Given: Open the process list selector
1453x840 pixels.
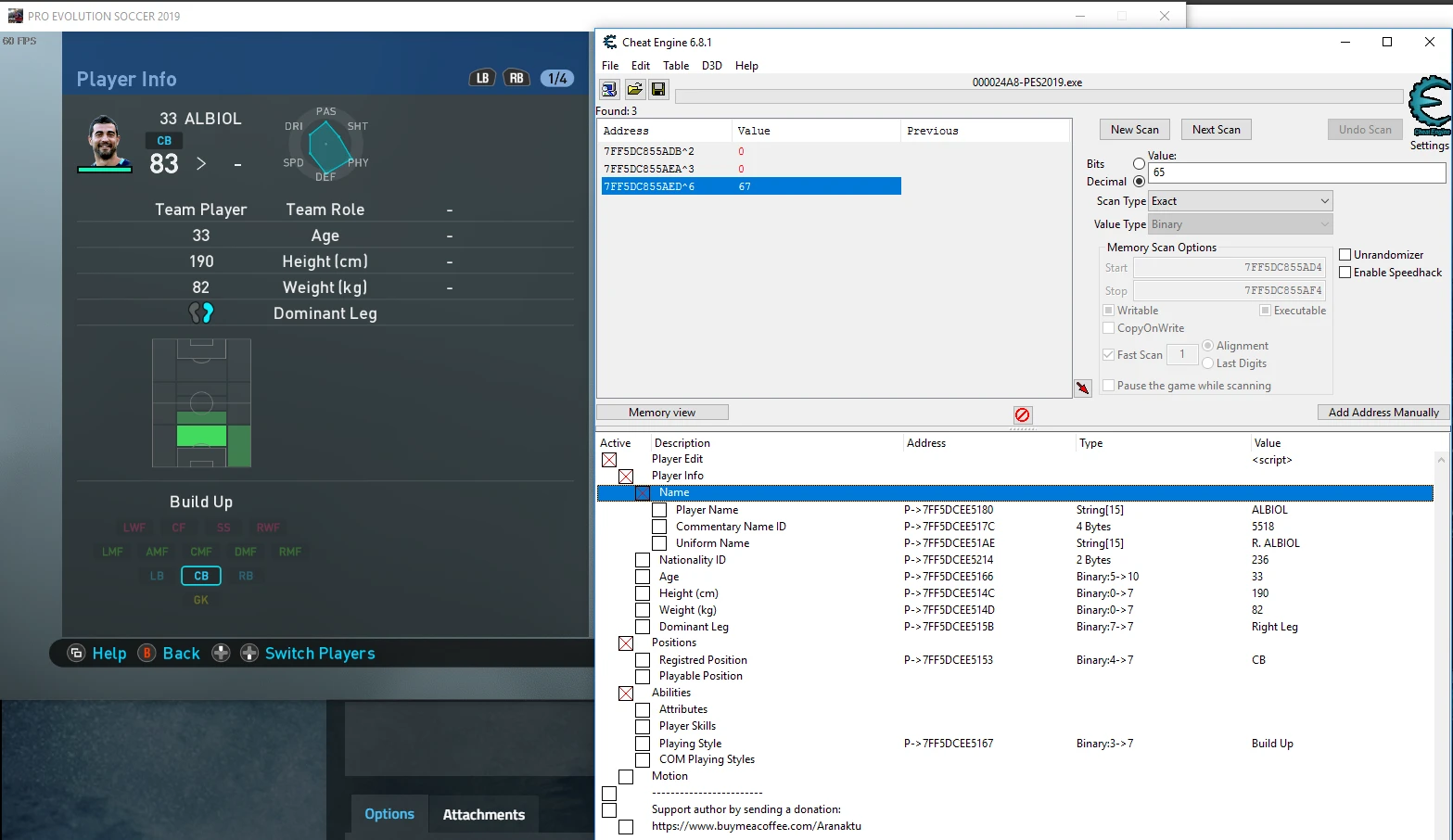Looking at the screenshot, I should (609, 88).
